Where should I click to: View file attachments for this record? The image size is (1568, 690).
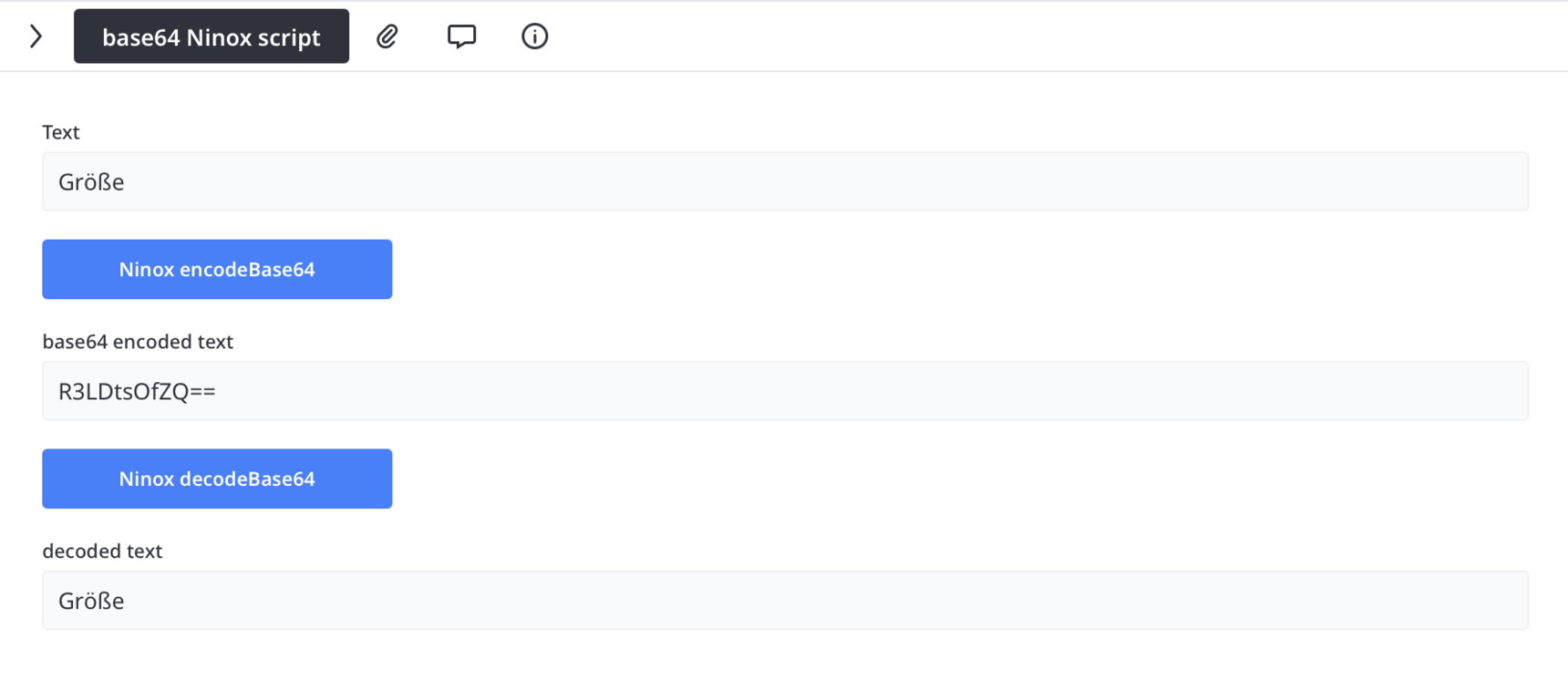(x=387, y=36)
